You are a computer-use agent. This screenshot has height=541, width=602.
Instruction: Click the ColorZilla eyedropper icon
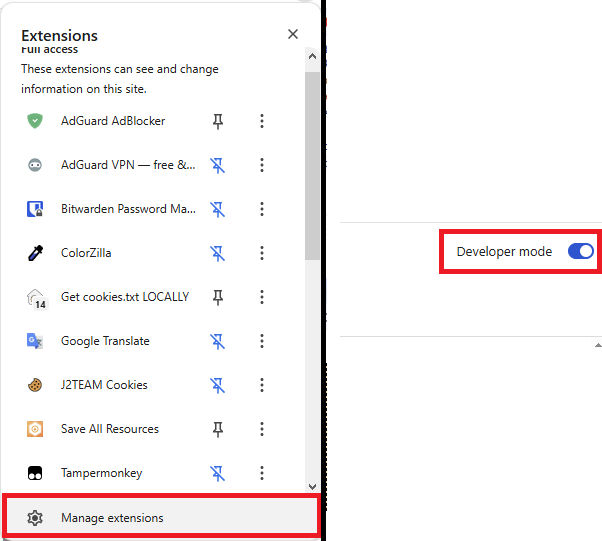point(35,253)
